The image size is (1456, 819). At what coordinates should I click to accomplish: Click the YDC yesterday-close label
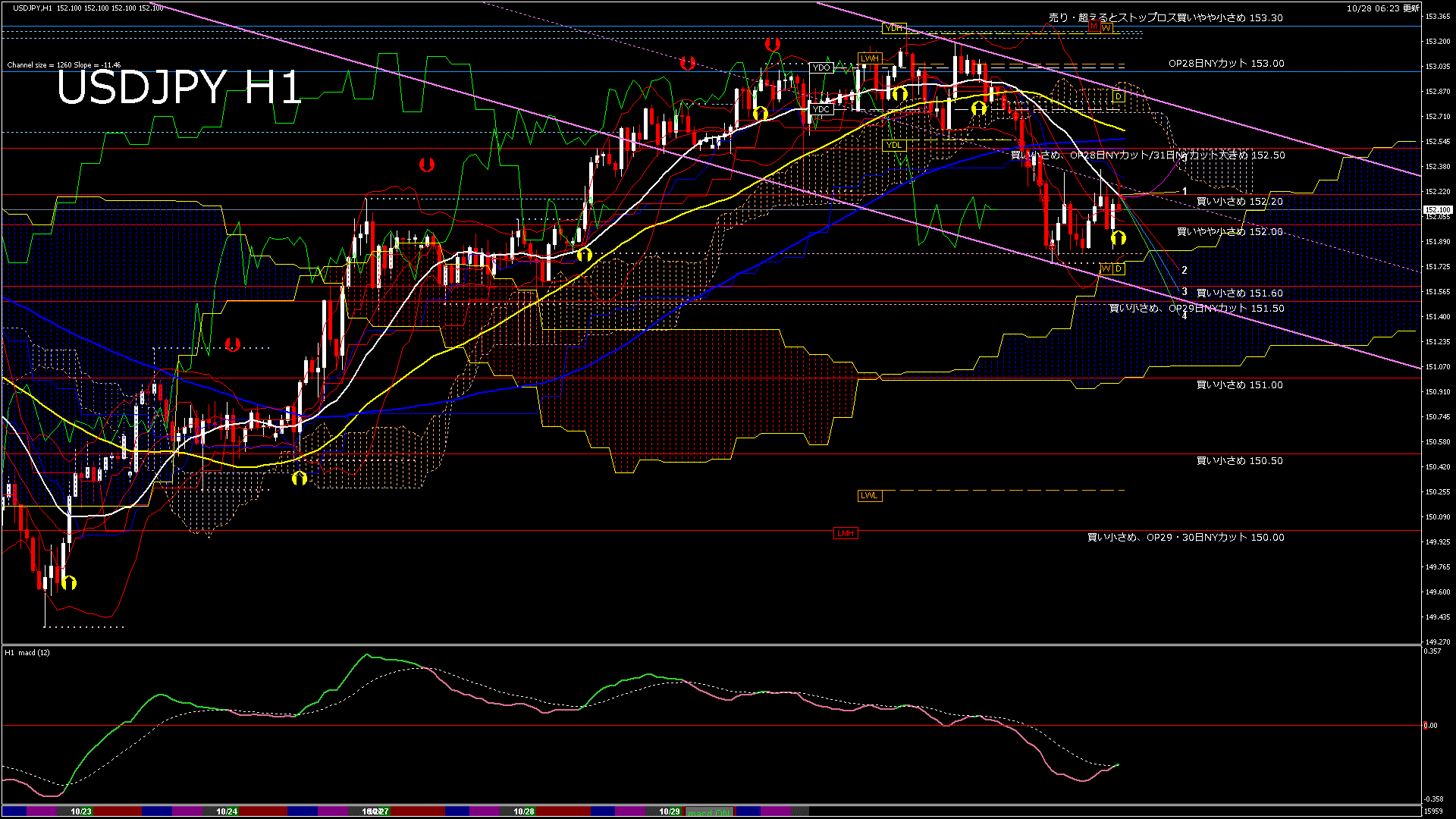tap(821, 108)
